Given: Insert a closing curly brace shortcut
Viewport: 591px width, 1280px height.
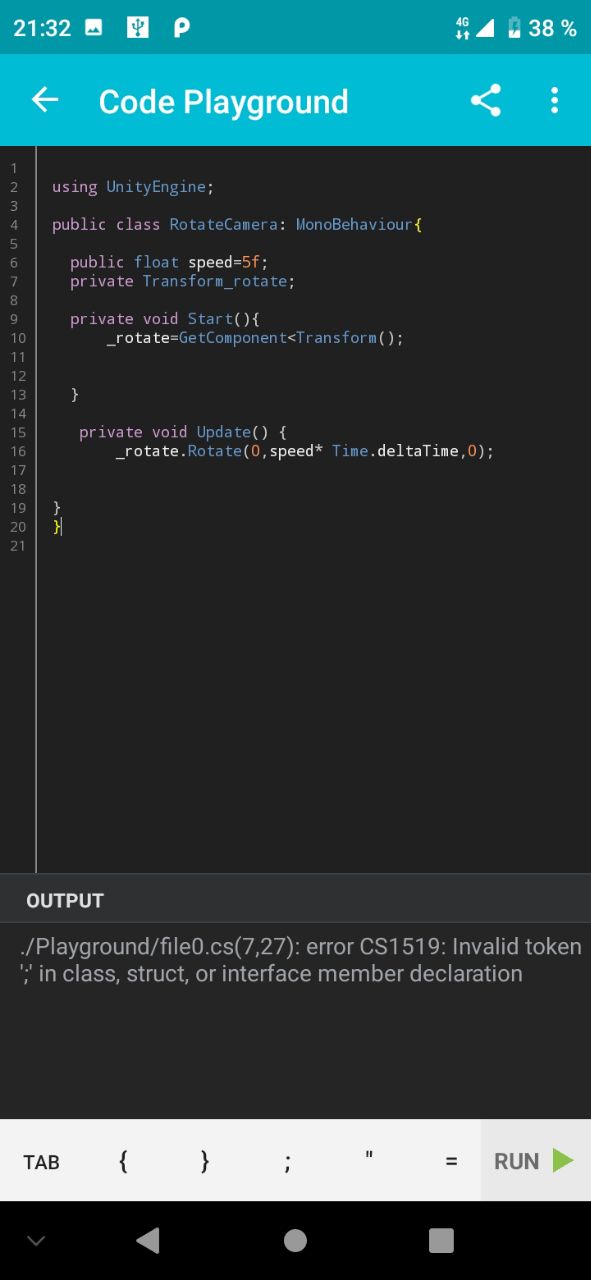Looking at the screenshot, I should pos(205,1161).
